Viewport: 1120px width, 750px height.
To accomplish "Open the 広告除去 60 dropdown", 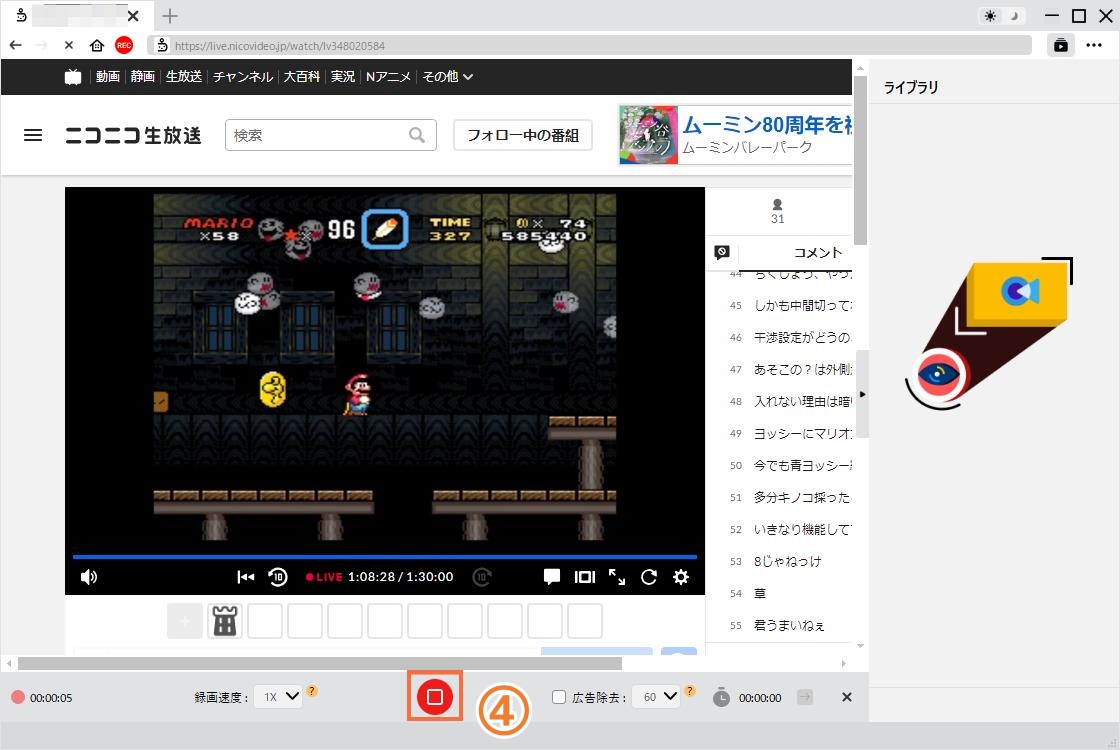I will (x=656, y=696).
